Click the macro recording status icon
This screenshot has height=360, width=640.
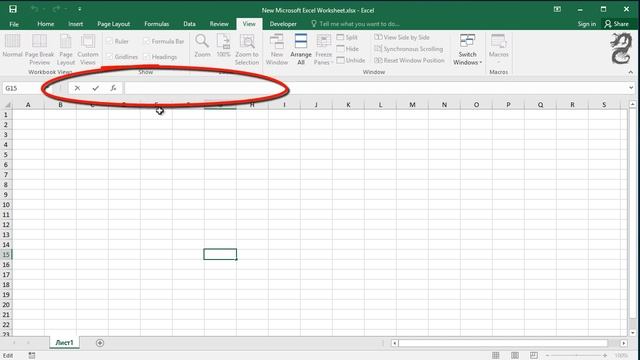pyautogui.click(x=32, y=356)
